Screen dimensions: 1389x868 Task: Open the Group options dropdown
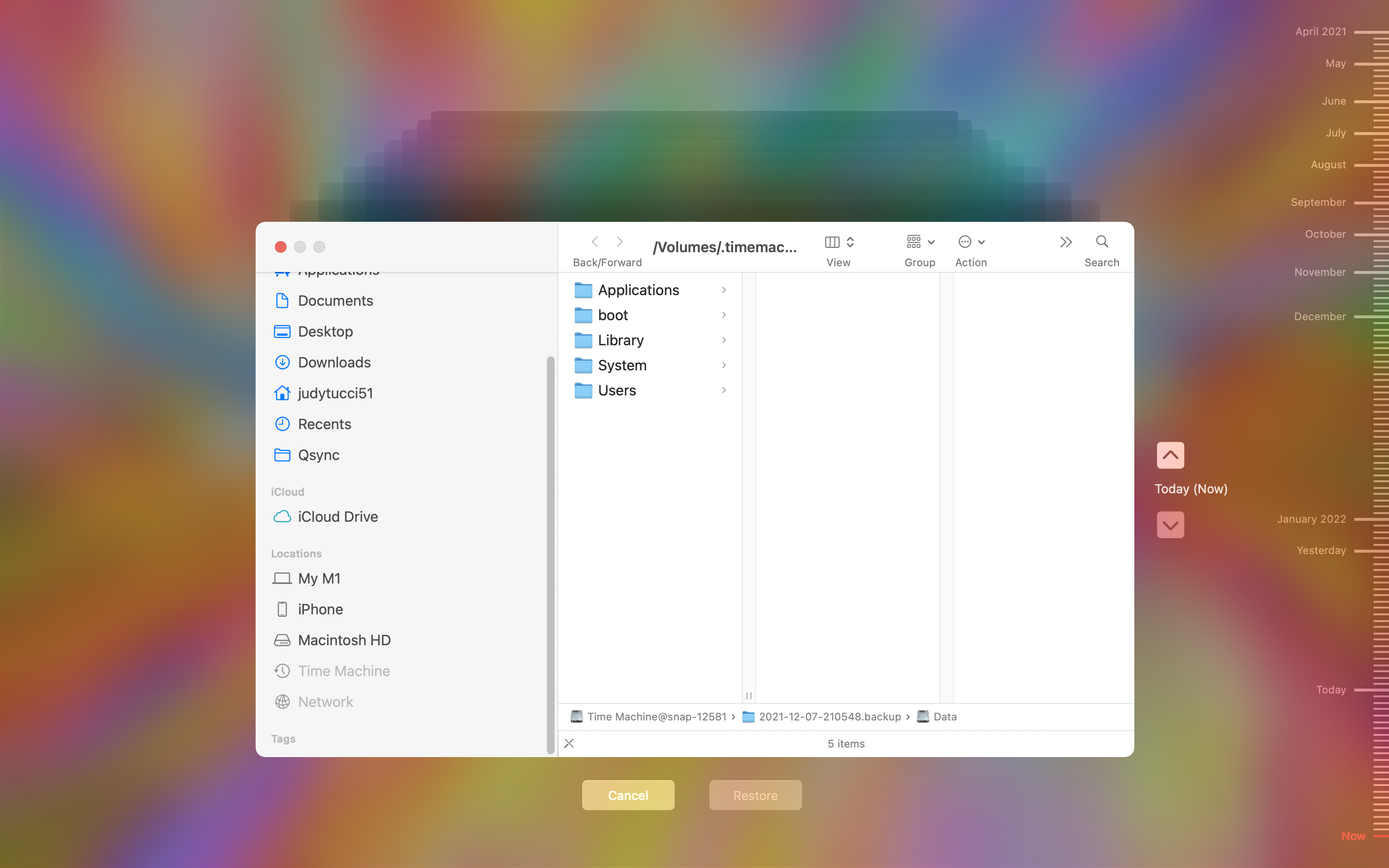coord(920,242)
